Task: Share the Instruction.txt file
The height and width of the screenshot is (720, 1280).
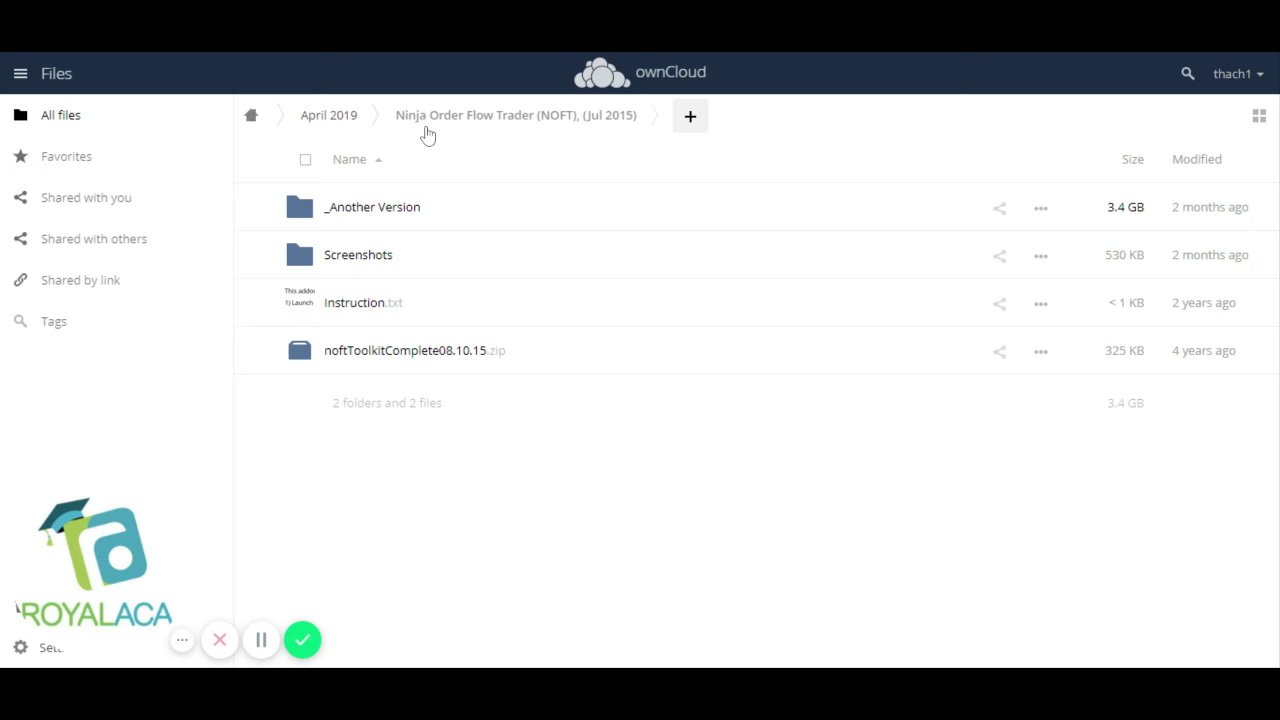Action: tap(999, 304)
